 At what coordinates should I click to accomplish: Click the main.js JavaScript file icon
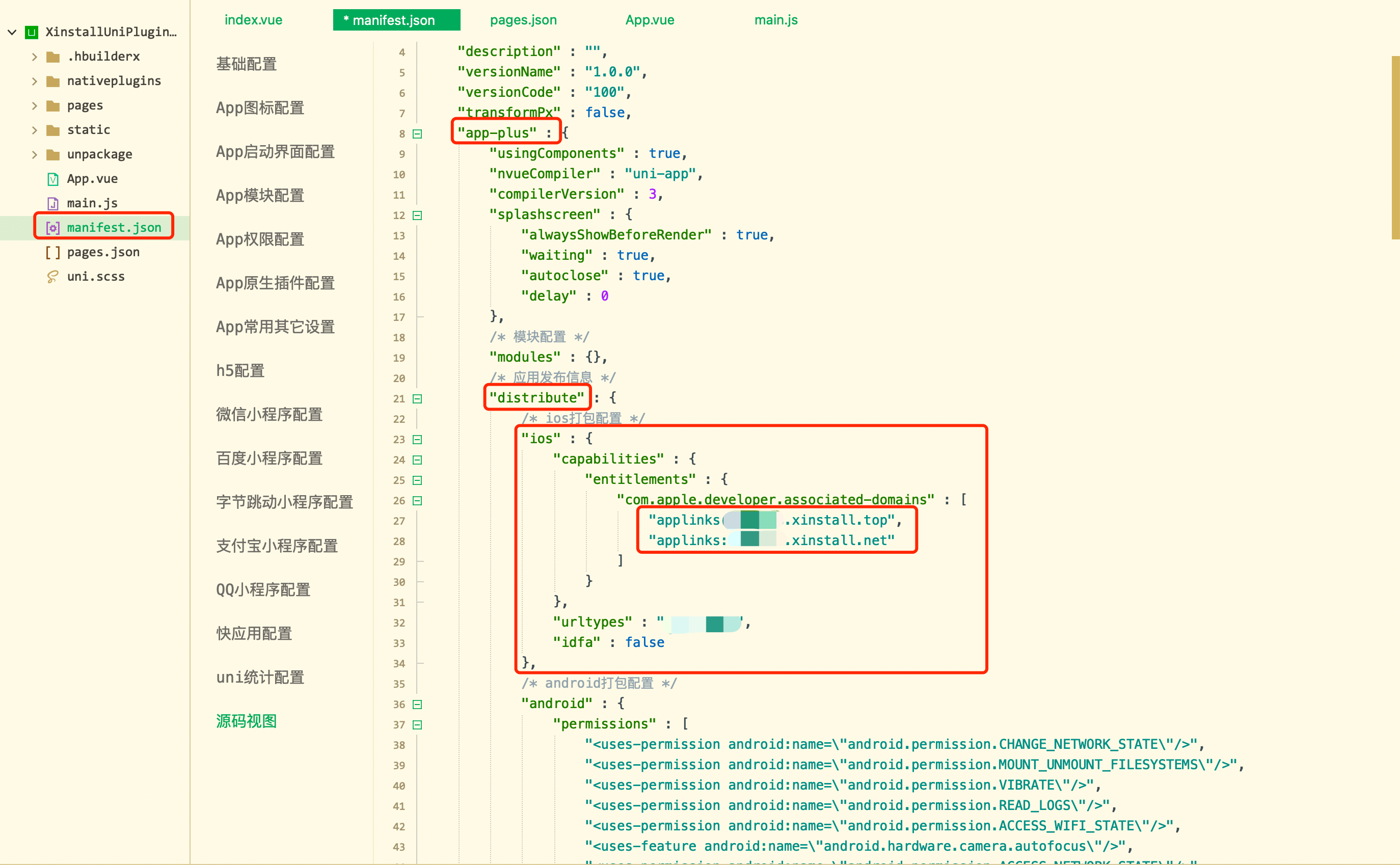click(x=52, y=203)
